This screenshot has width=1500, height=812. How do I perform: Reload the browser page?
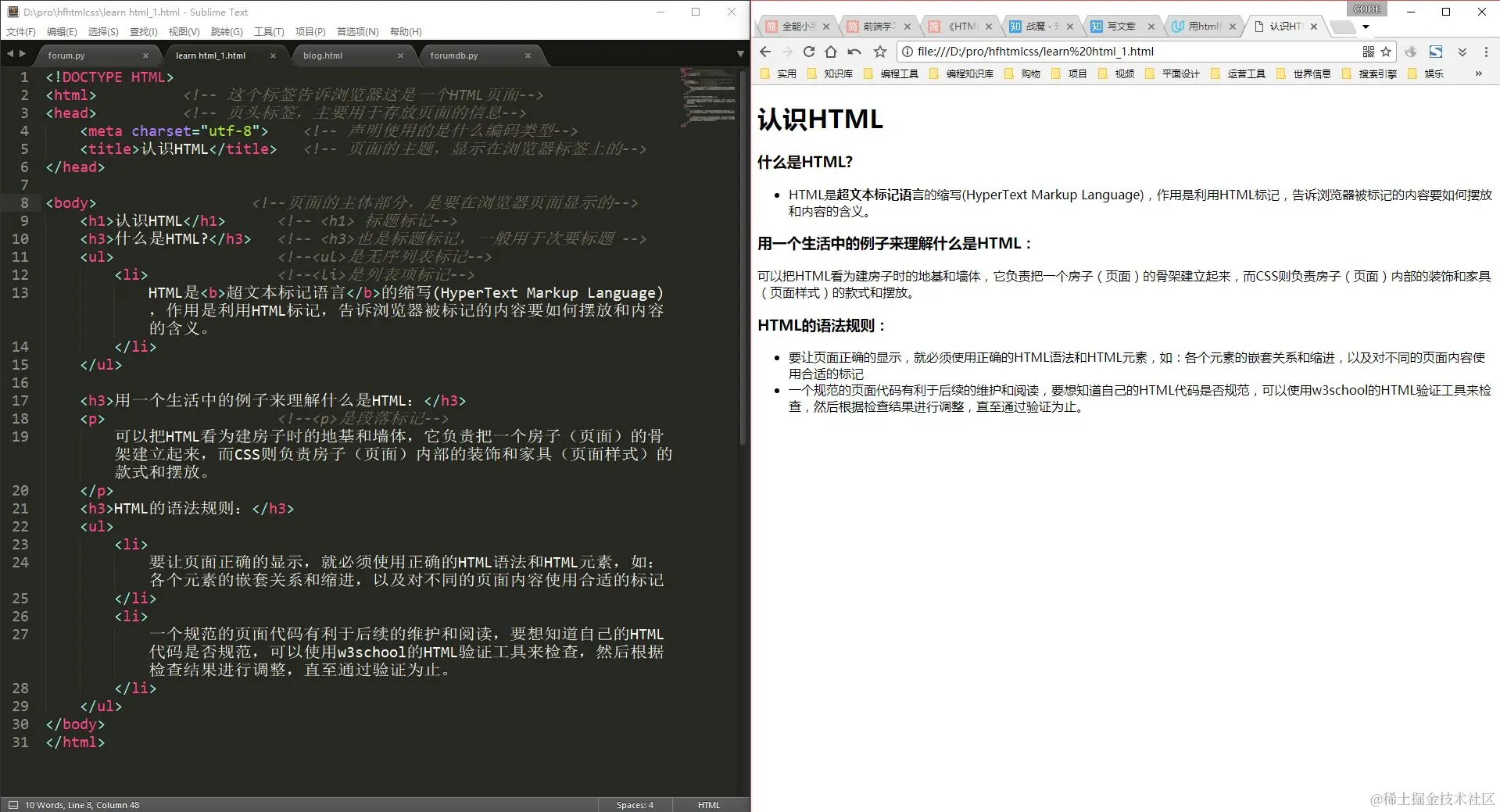[809, 52]
